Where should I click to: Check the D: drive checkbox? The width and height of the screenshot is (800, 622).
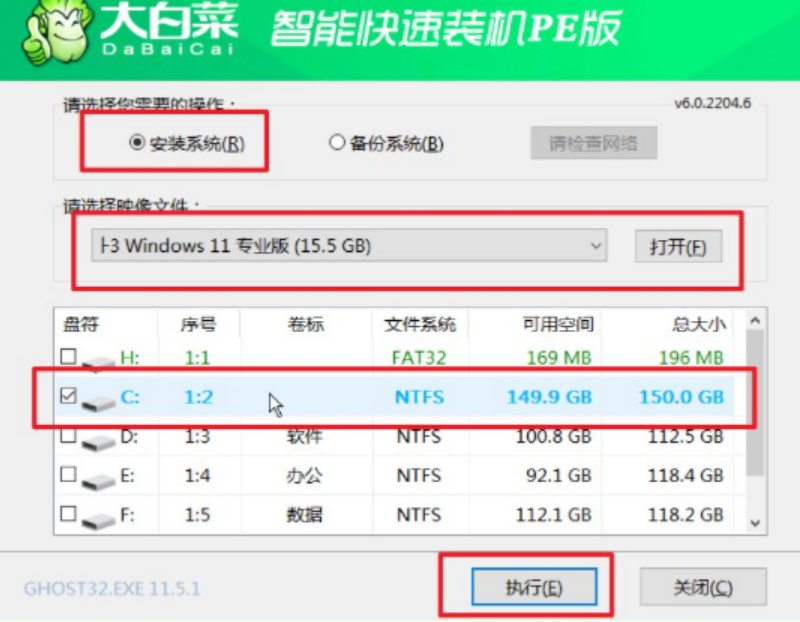click(x=68, y=435)
